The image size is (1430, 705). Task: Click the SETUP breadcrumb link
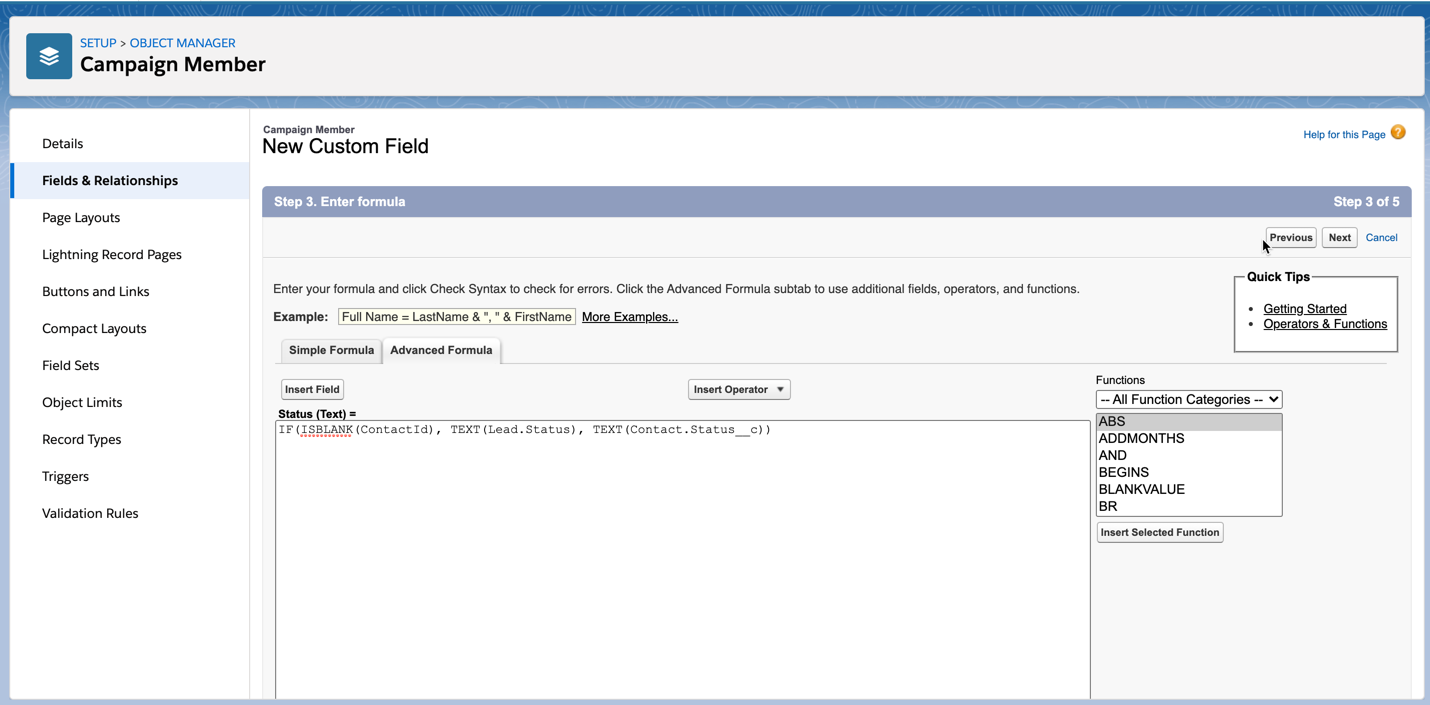tap(98, 43)
